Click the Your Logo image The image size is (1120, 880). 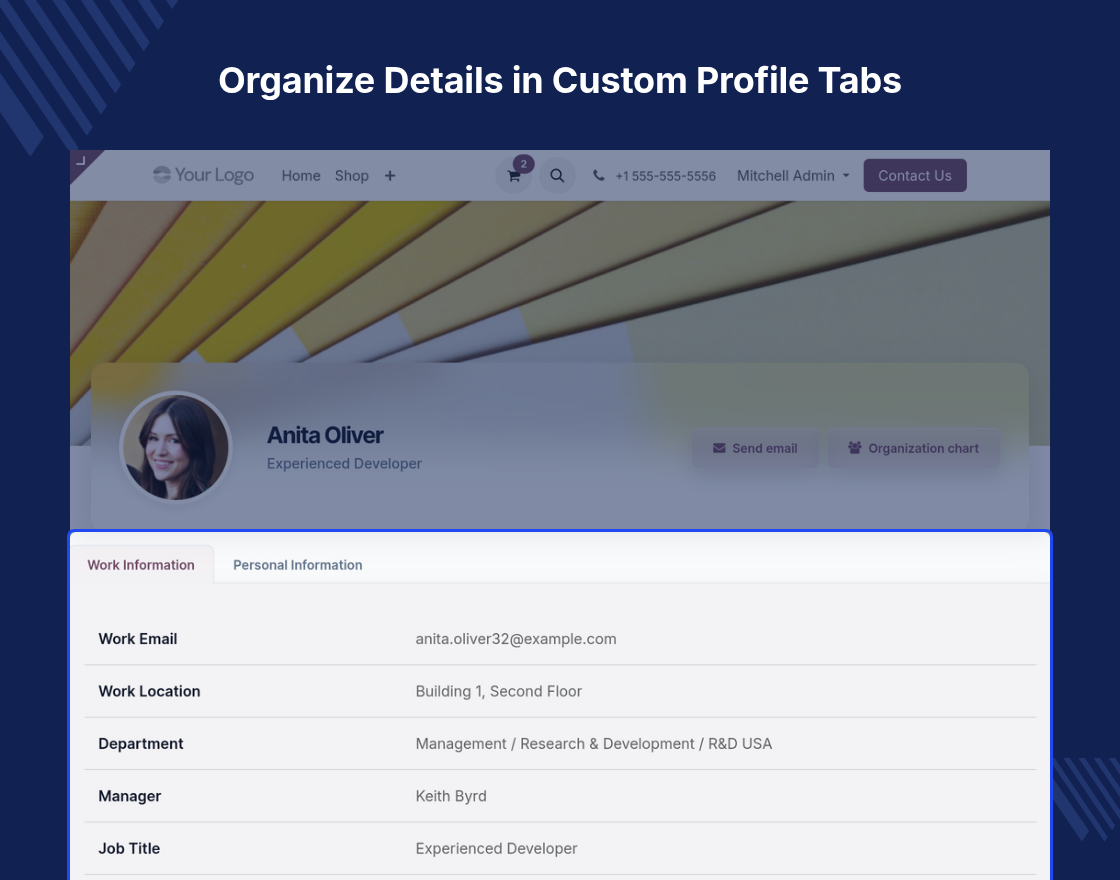click(204, 175)
